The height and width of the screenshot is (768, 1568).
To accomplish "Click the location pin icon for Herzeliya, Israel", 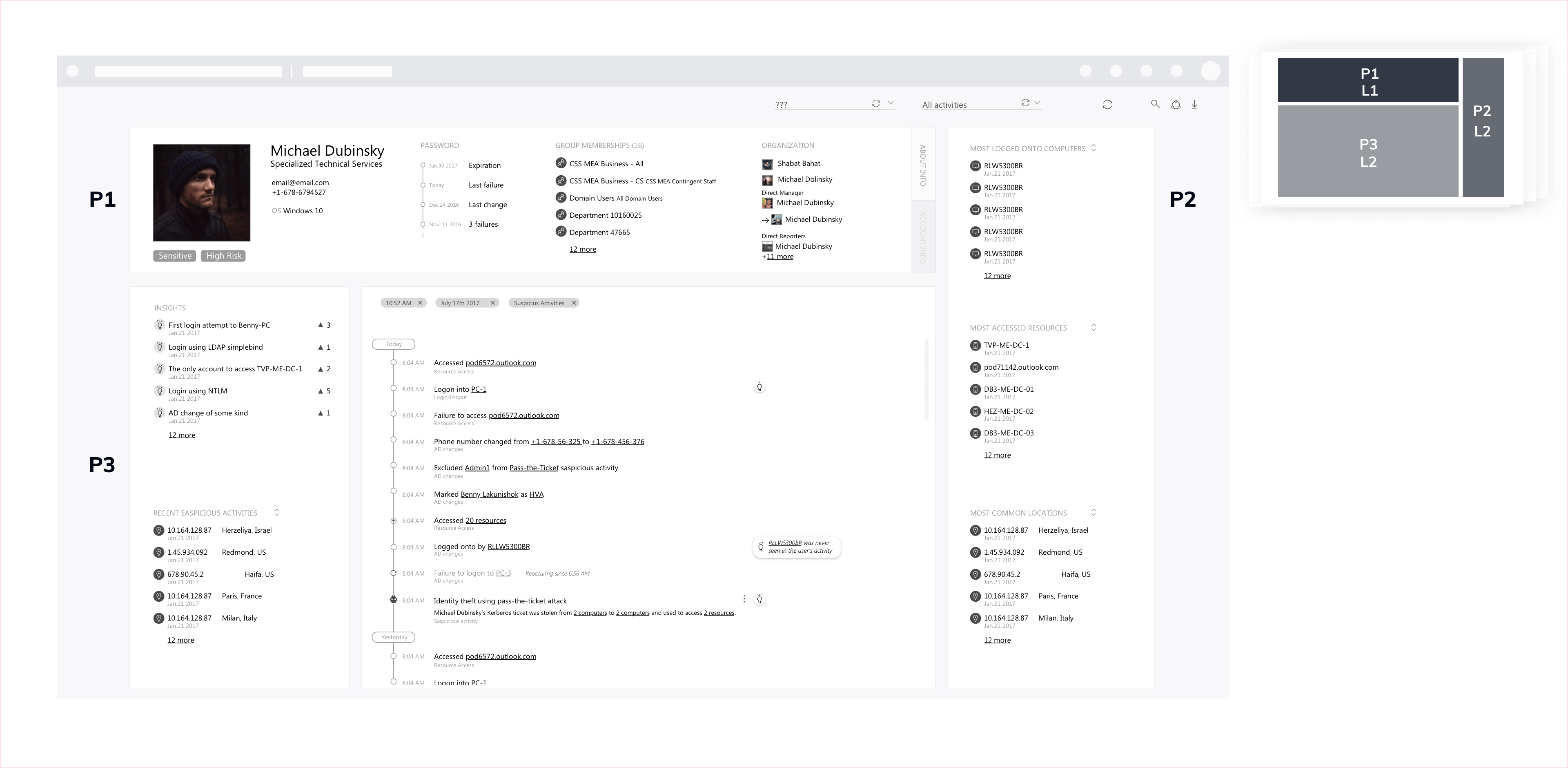I will (x=159, y=531).
